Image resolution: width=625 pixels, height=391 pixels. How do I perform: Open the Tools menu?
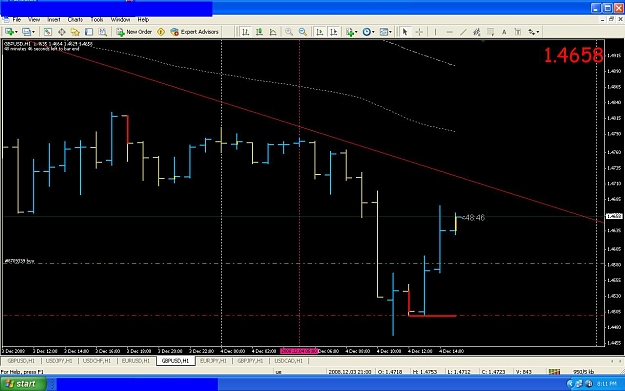tap(97, 20)
